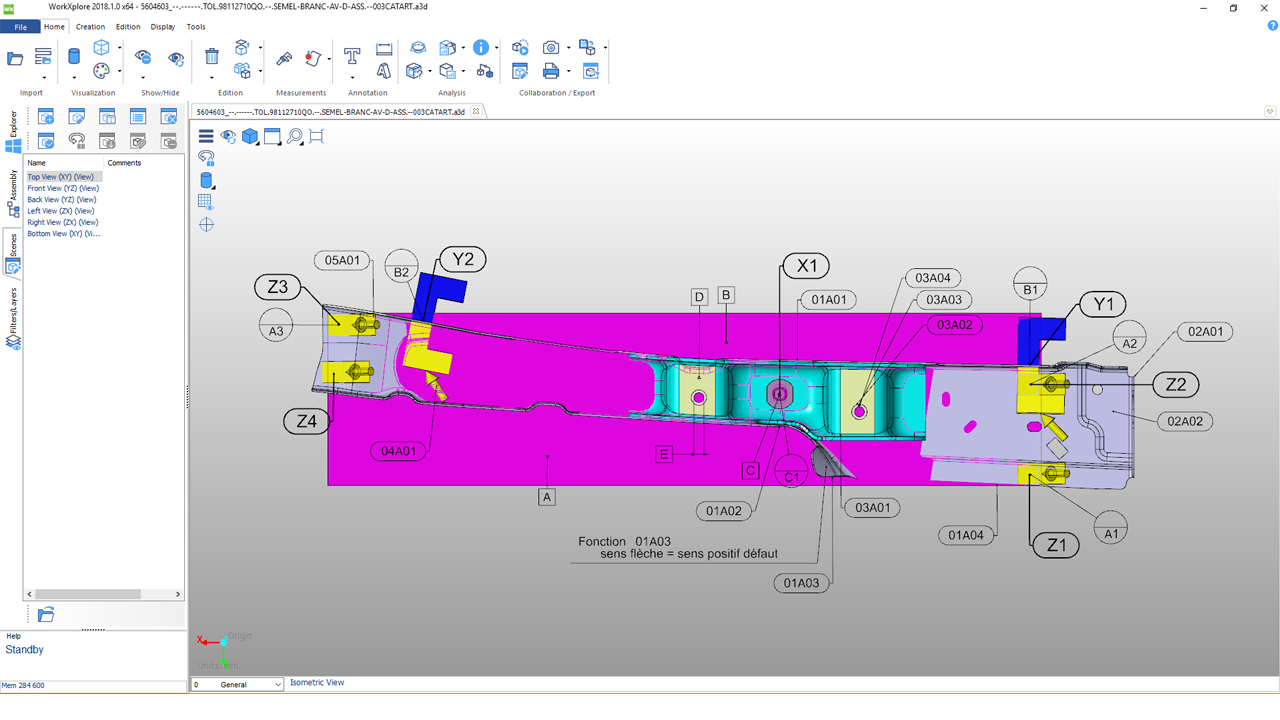Open the Assembly side panel tab
This screenshot has height=720, width=1280.
pos(13,192)
